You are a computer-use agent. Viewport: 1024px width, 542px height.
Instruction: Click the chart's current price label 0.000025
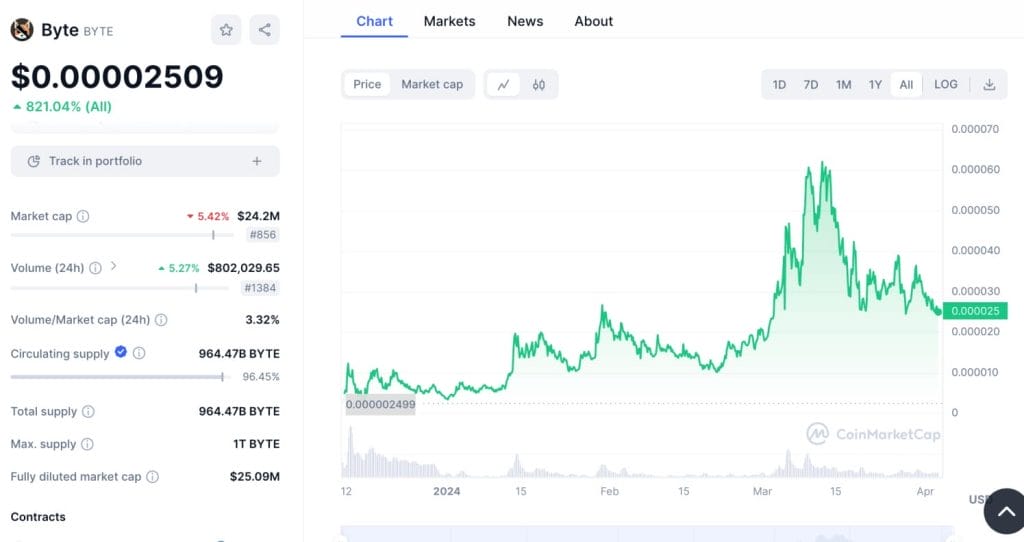click(x=974, y=311)
